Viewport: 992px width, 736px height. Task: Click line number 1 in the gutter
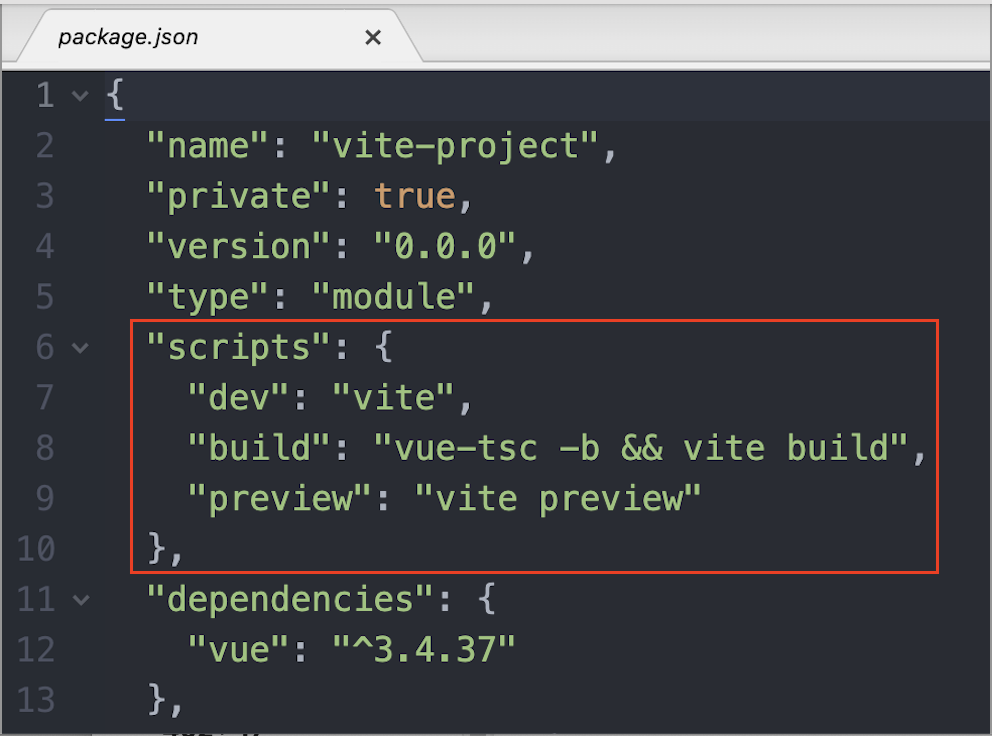[x=44, y=95]
